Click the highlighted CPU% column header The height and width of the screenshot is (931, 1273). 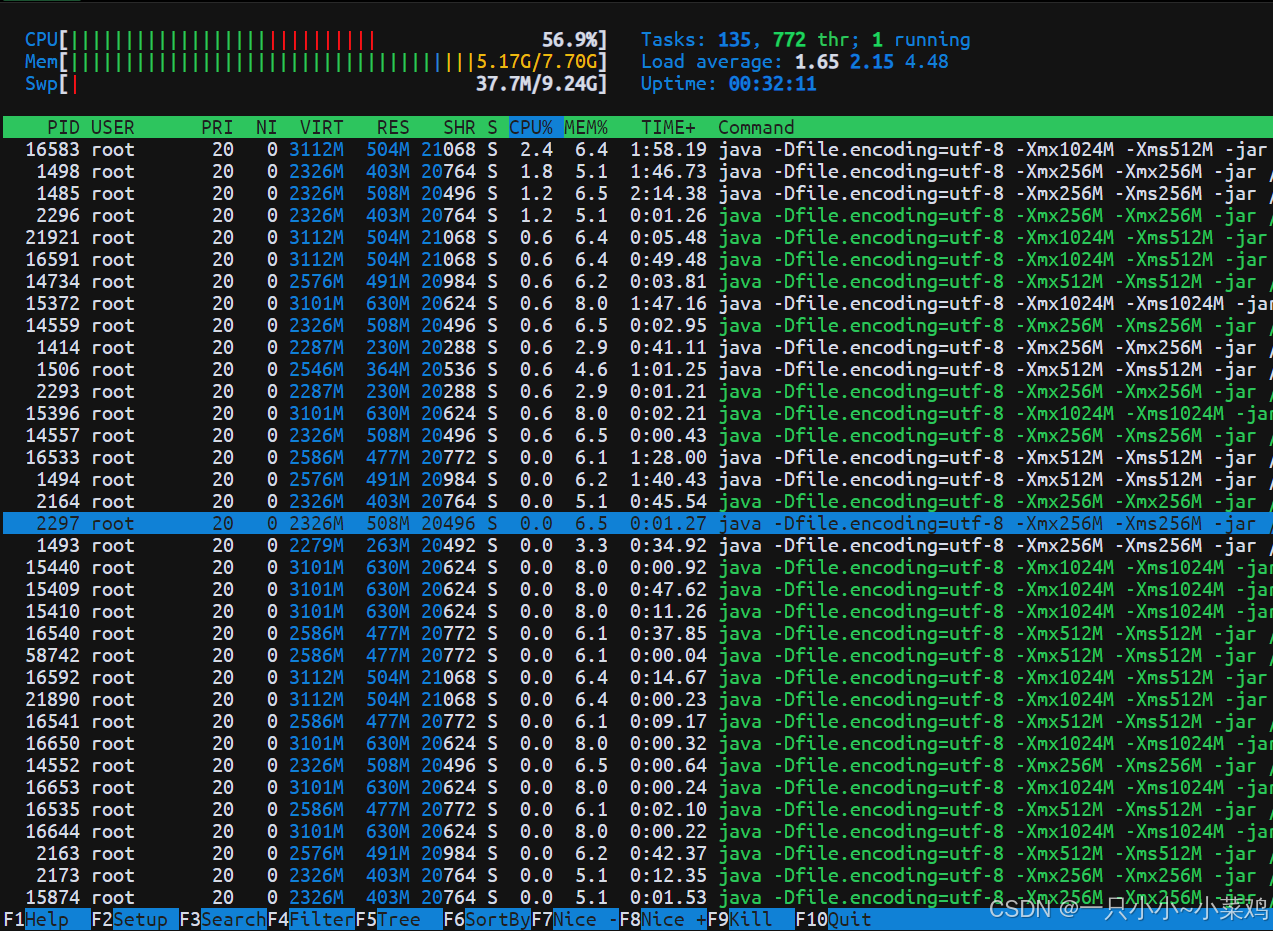(534, 127)
